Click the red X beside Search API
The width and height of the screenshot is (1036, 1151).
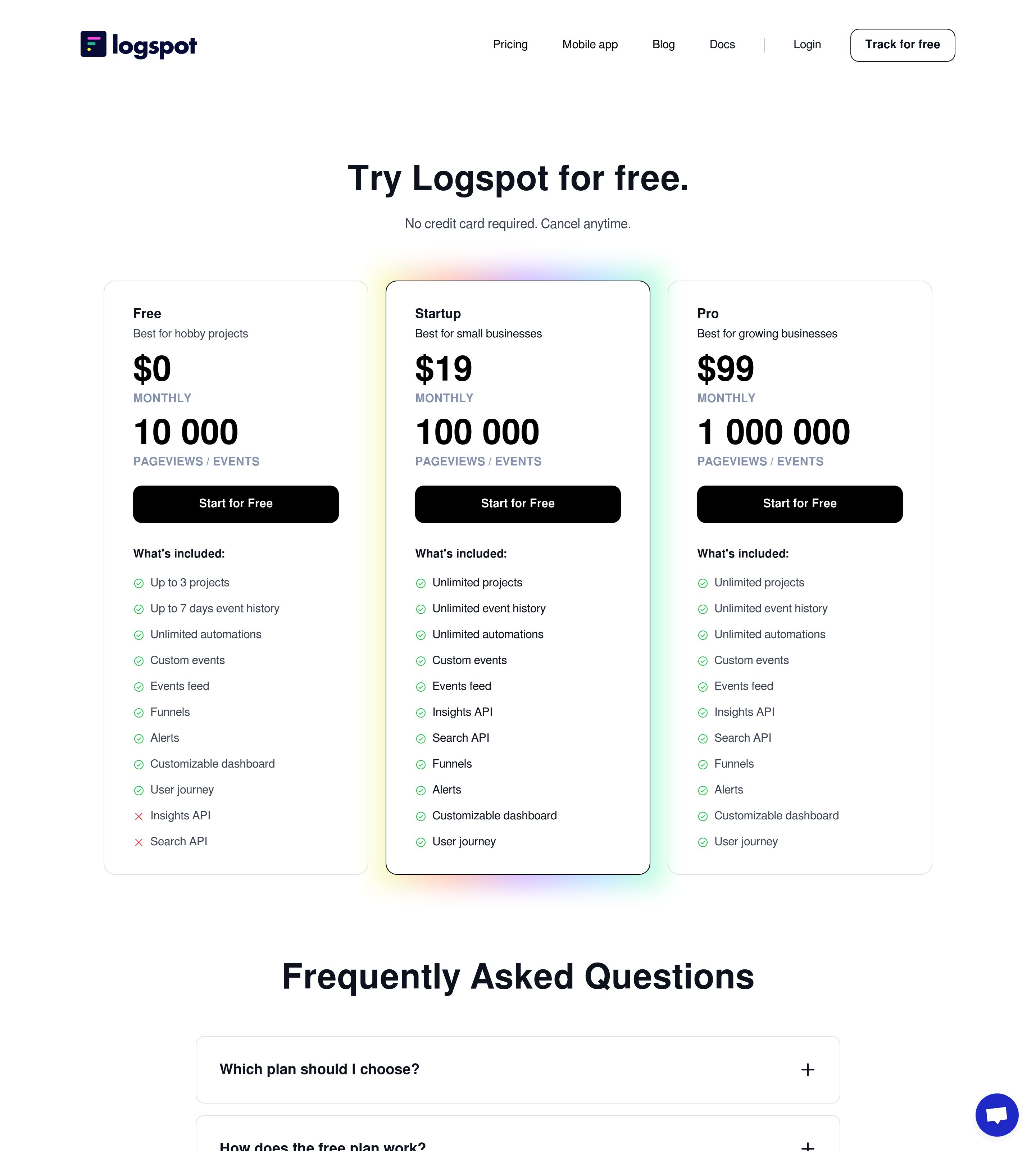(138, 842)
